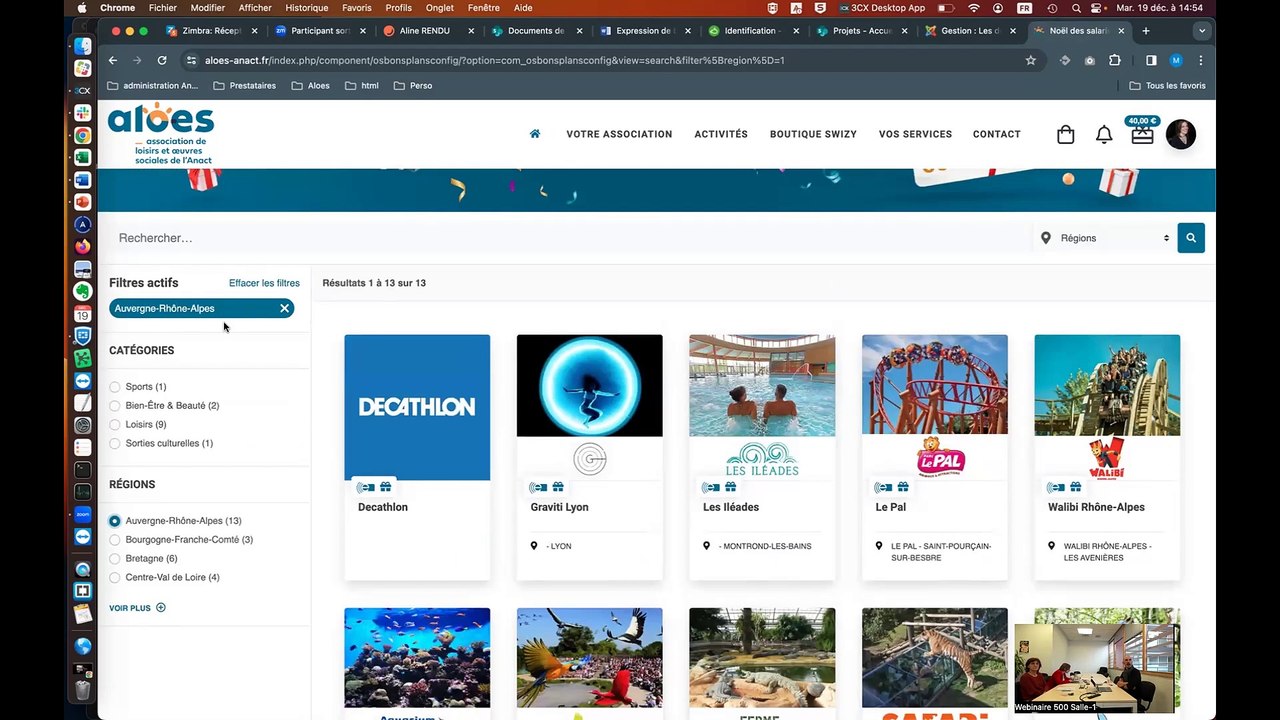Open the Decathlon offer title
This screenshot has width=1280, height=720.
click(x=383, y=507)
